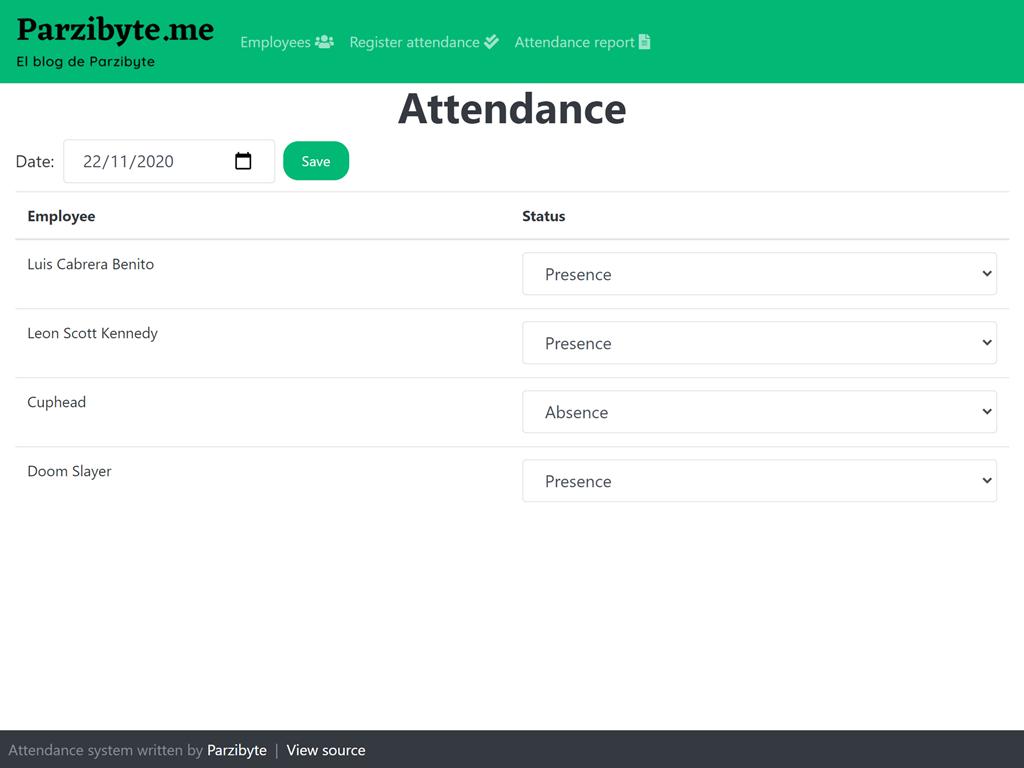Image resolution: width=1024 pixels, height=768 pixels.
Task: Open Register attendance nav item
Action: [424, 42]
